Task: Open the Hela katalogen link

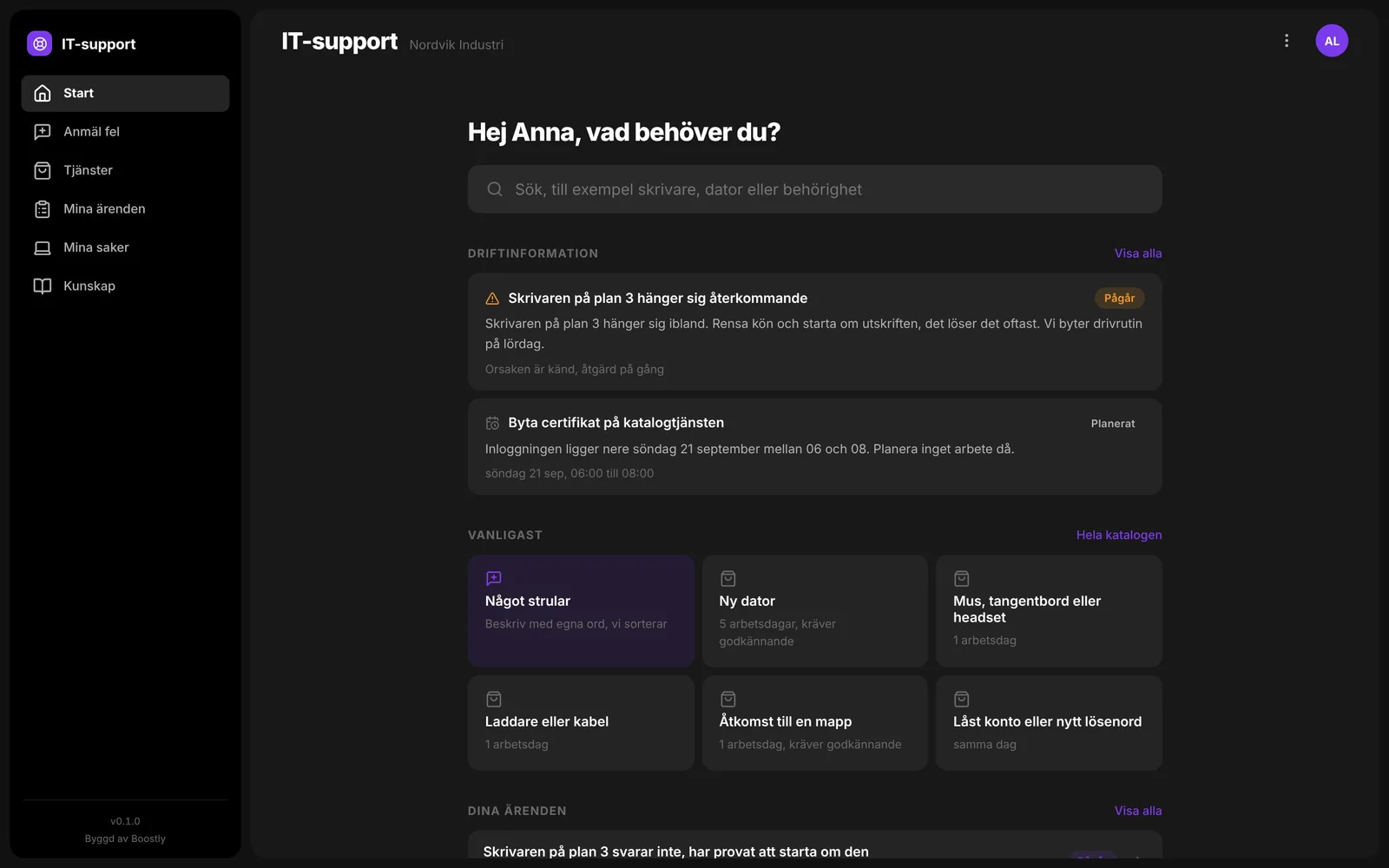Action: point(1118,535)
